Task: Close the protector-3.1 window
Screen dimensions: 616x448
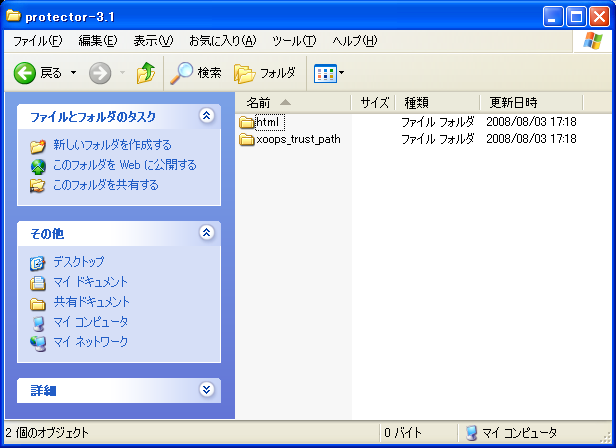Action: pyautogui.click(x=600, y=17)
